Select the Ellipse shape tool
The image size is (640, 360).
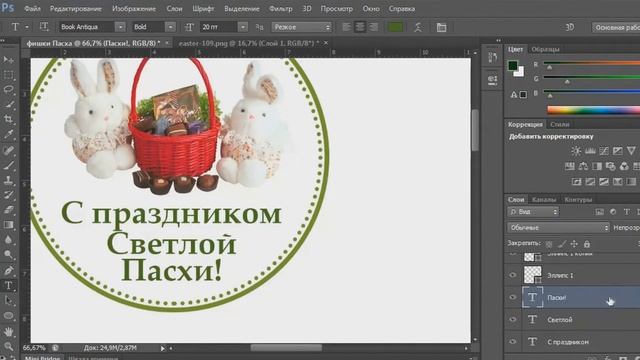8,316
